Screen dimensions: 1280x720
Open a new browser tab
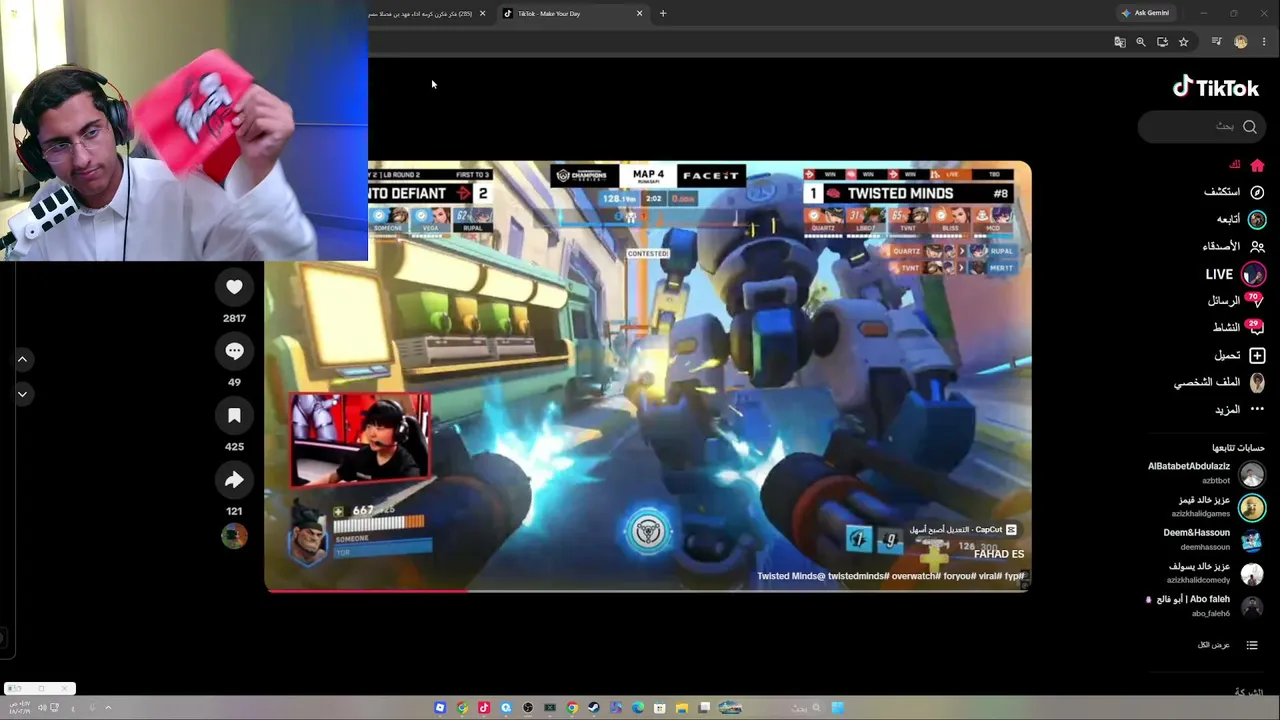pos(663,14)
